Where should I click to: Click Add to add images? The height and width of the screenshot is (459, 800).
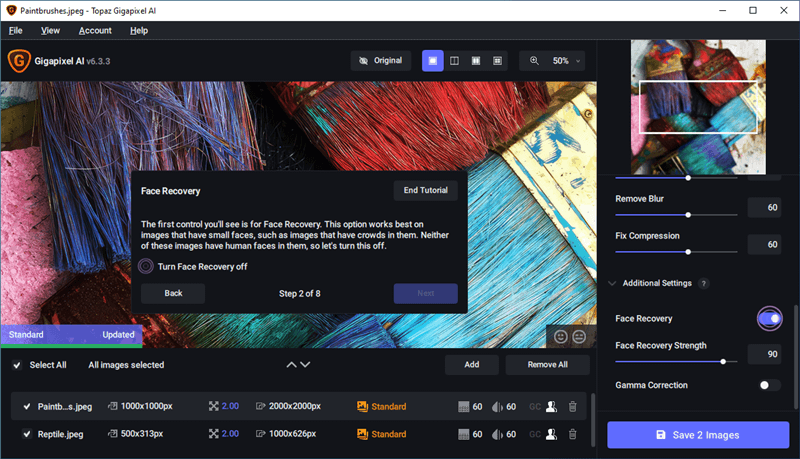tap(471, 365)
